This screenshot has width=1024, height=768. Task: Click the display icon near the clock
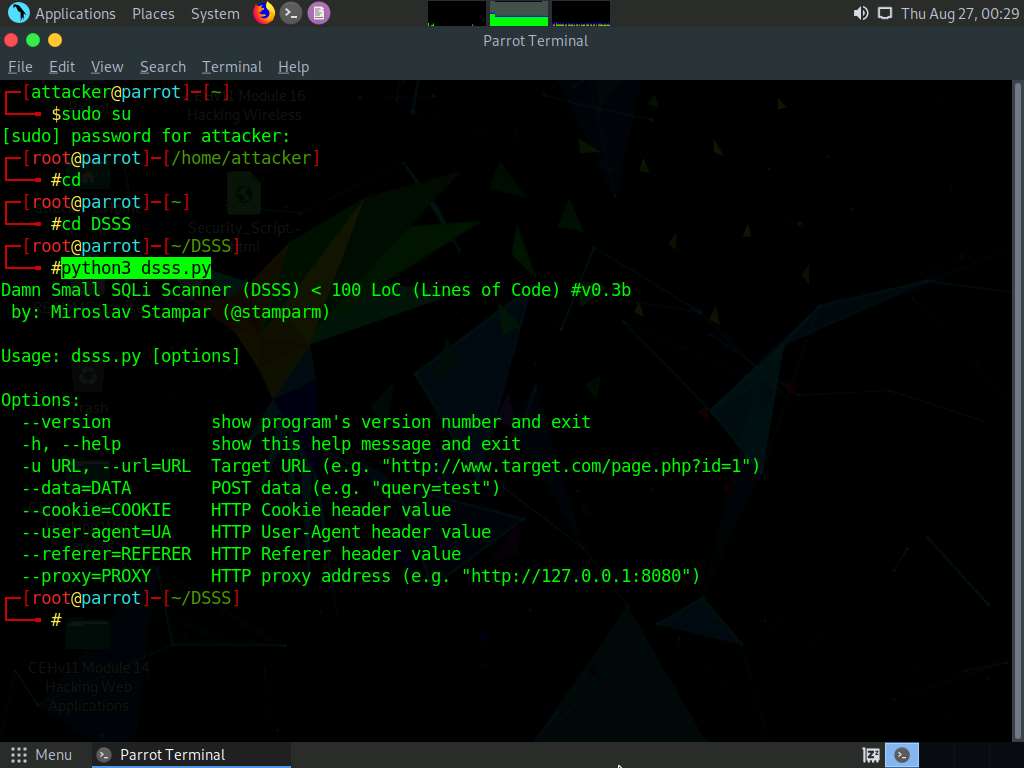[x=886, y=14]
